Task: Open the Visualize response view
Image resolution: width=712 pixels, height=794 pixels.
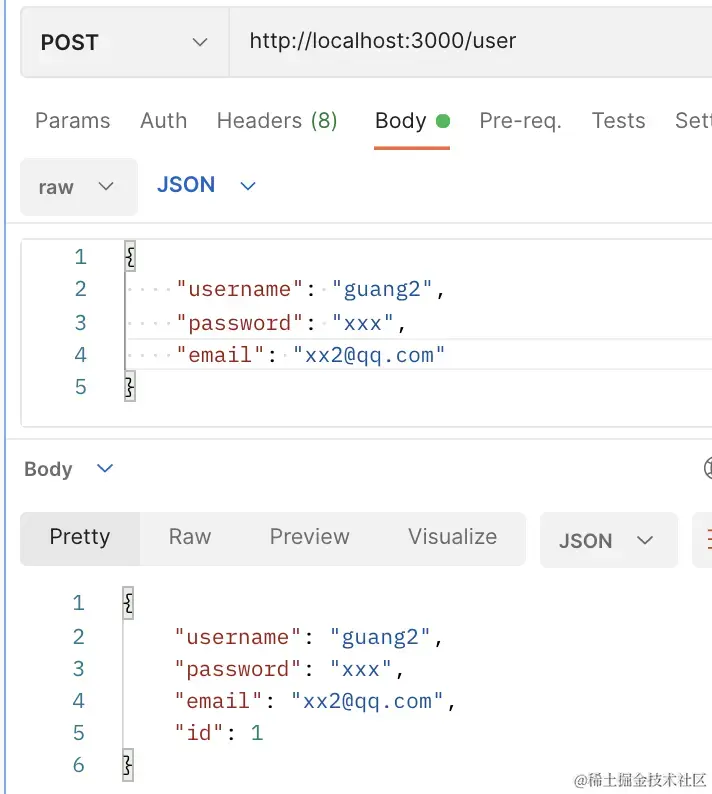Action: [452, 537]
